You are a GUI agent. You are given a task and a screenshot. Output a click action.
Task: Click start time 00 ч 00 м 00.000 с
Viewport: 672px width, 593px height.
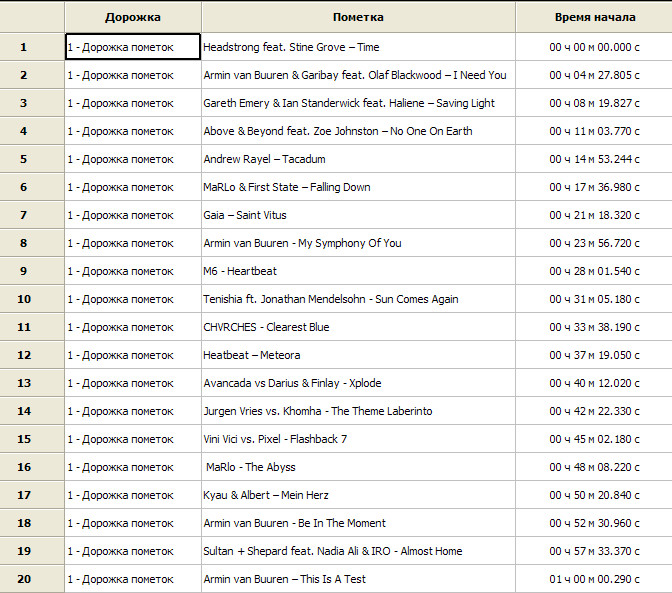pyautogui.click(x=594, y=47)
